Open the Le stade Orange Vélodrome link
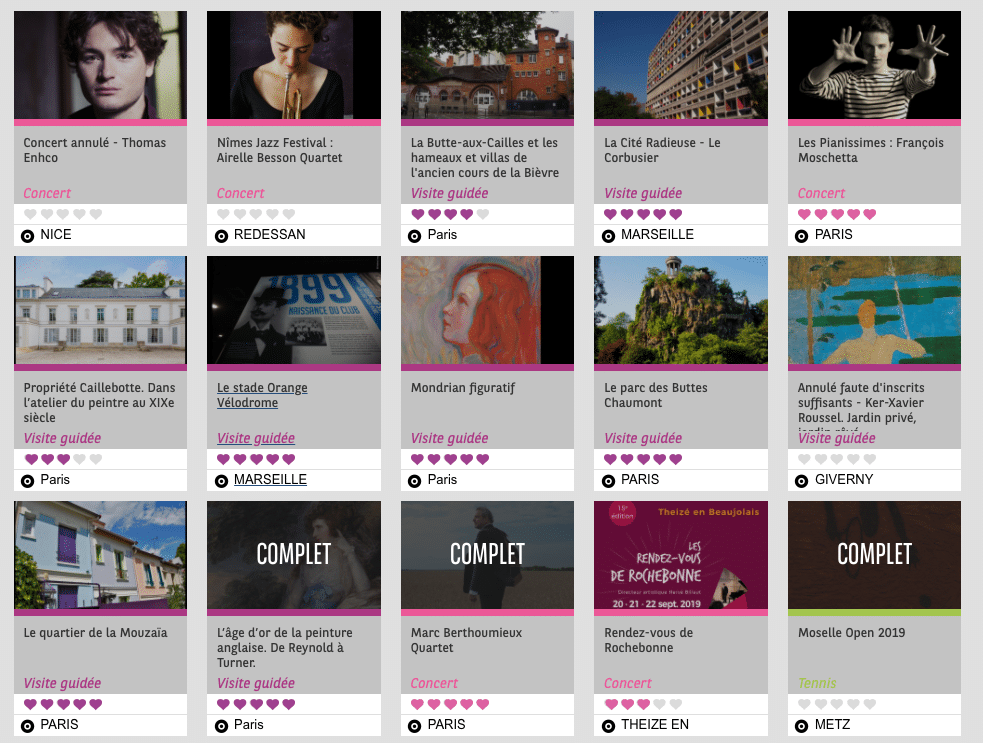The image size is (983, 743). click(x=262, y=395)
